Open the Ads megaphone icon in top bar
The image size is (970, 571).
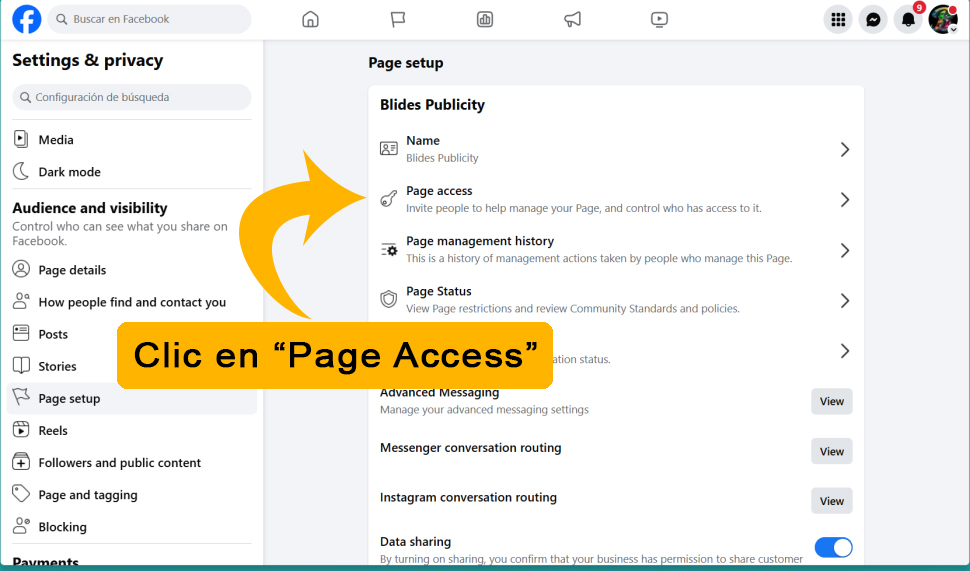pos(572,19)
